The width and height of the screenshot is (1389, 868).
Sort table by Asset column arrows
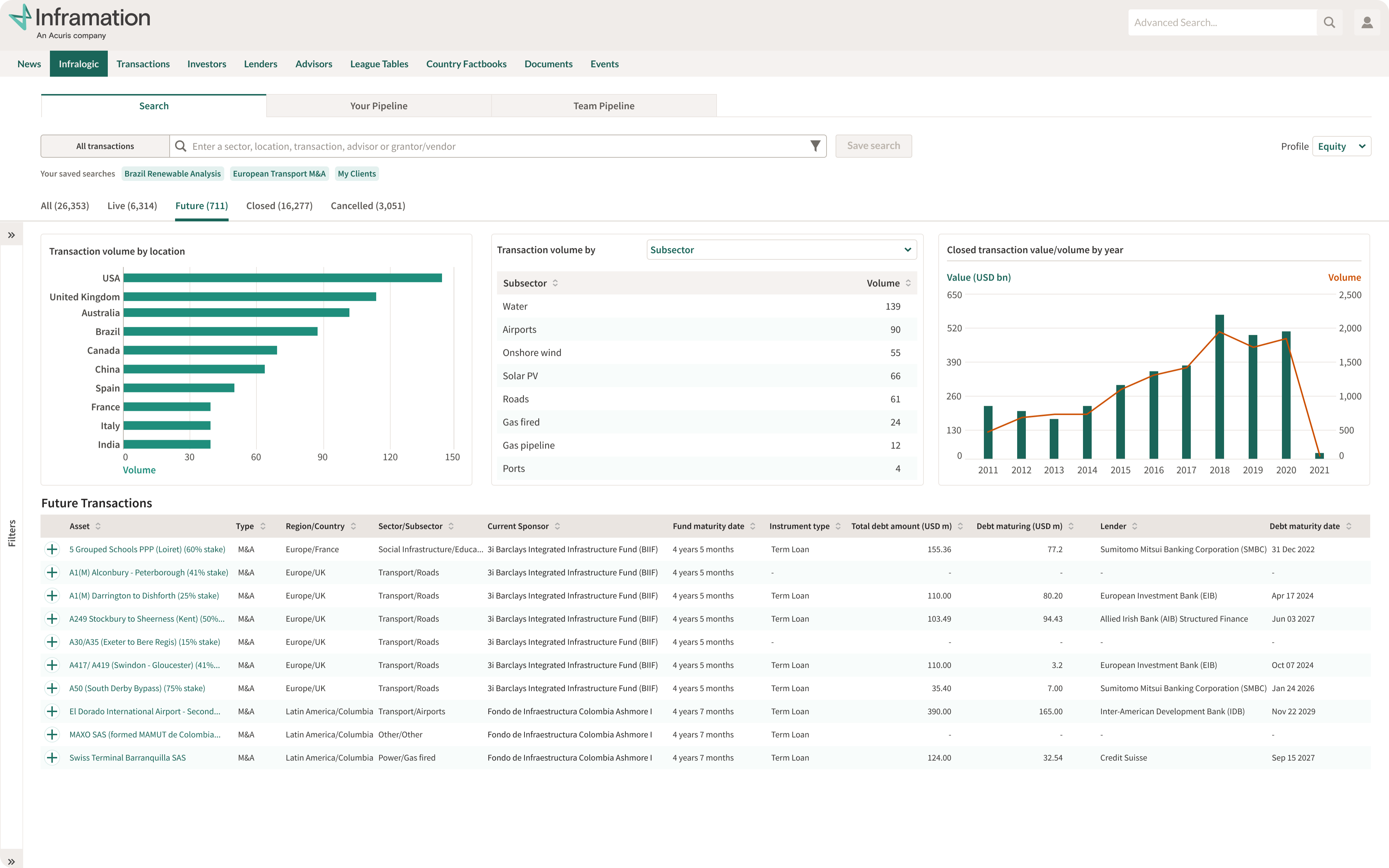pyautogui.click(x=98, y=526)
